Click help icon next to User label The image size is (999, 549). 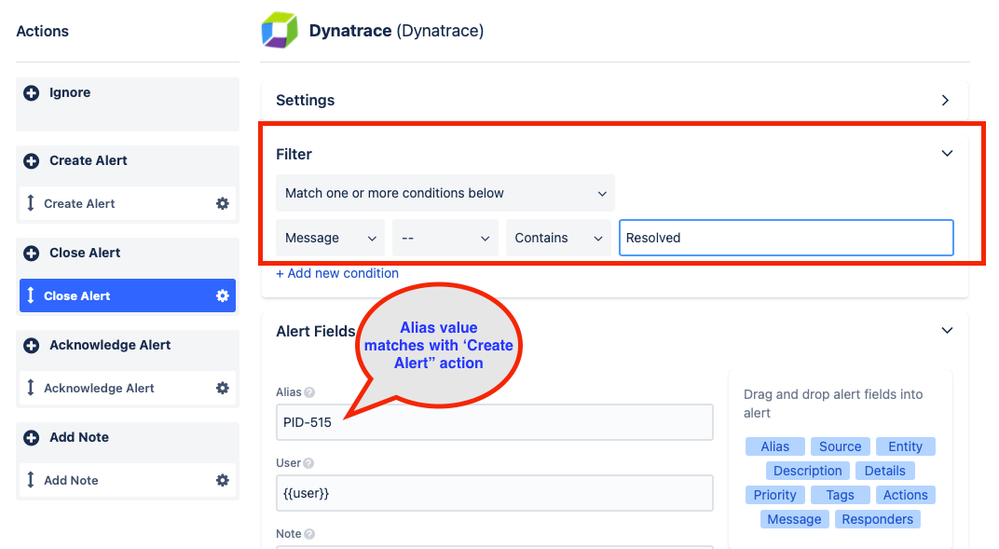click(308, 464)
